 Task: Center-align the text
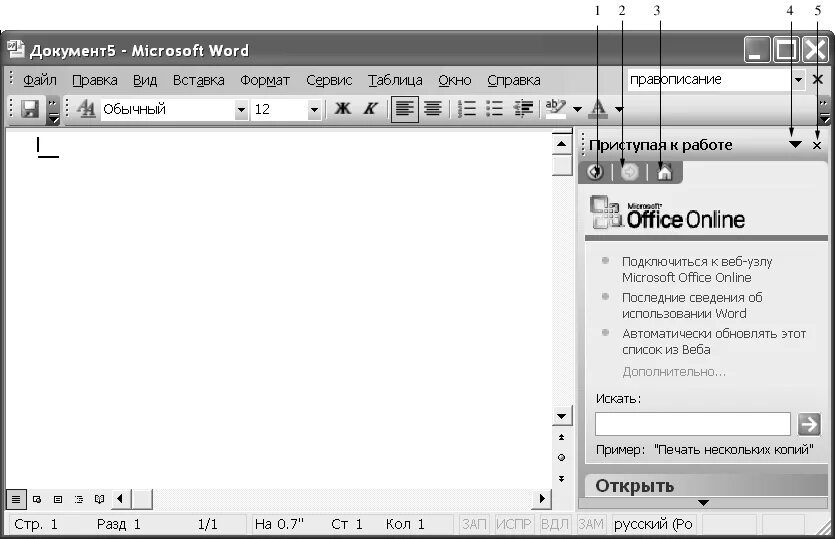pyautogui.click(x=432, y=109)
